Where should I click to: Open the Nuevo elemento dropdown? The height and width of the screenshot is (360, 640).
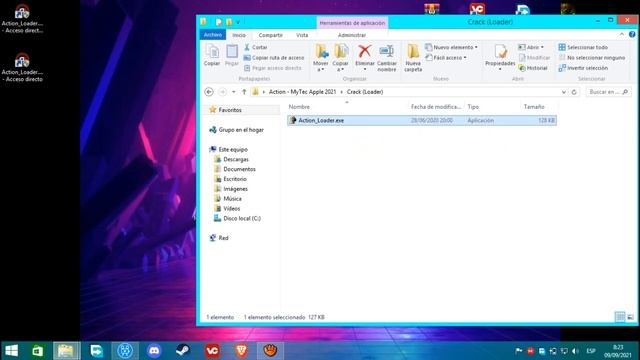click(x=451, y=47)
